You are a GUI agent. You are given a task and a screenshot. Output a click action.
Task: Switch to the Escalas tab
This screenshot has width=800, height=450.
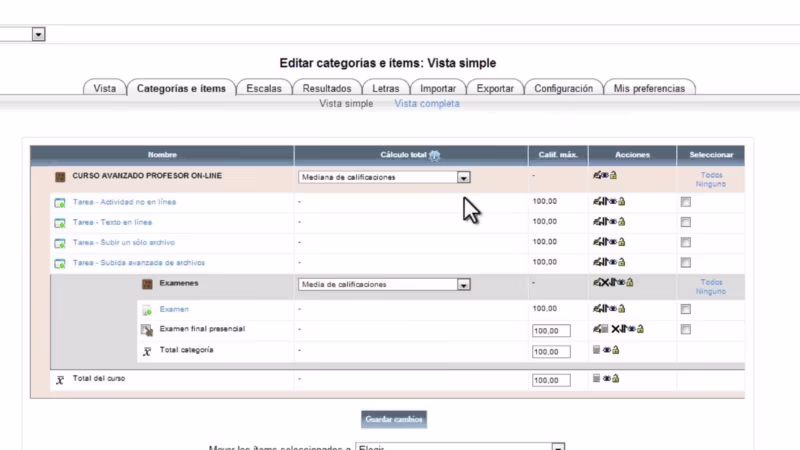coord(264,88)
